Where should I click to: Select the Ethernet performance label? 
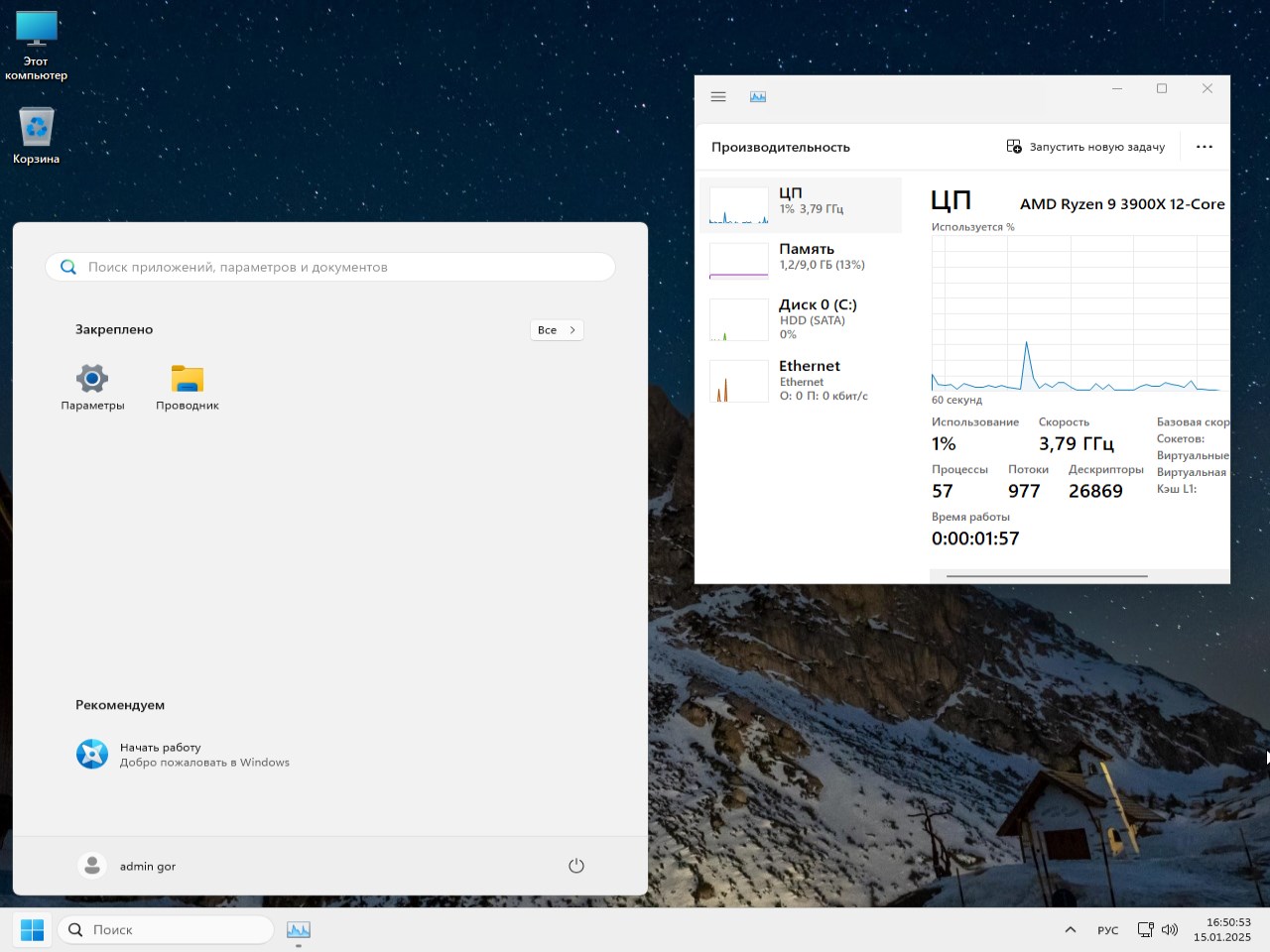[x=810, y=366]
